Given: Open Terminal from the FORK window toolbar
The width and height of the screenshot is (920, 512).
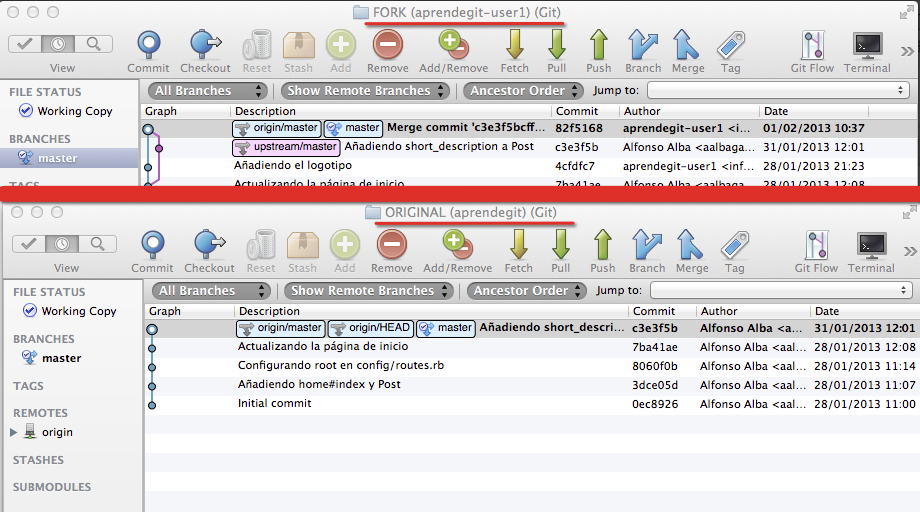Looking at the screenshot, I should [867, 46].
